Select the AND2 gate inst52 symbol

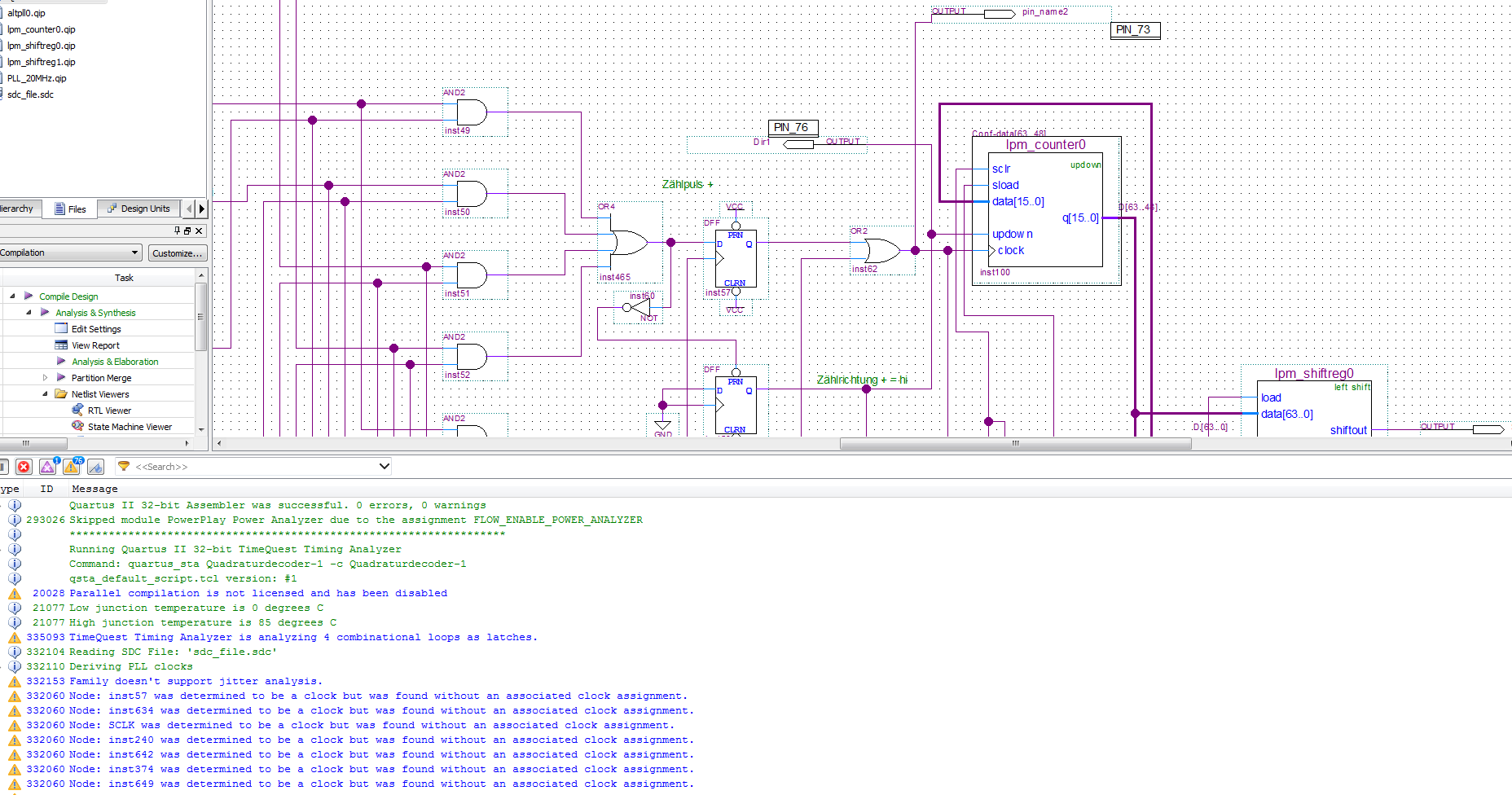coord(472,357)
